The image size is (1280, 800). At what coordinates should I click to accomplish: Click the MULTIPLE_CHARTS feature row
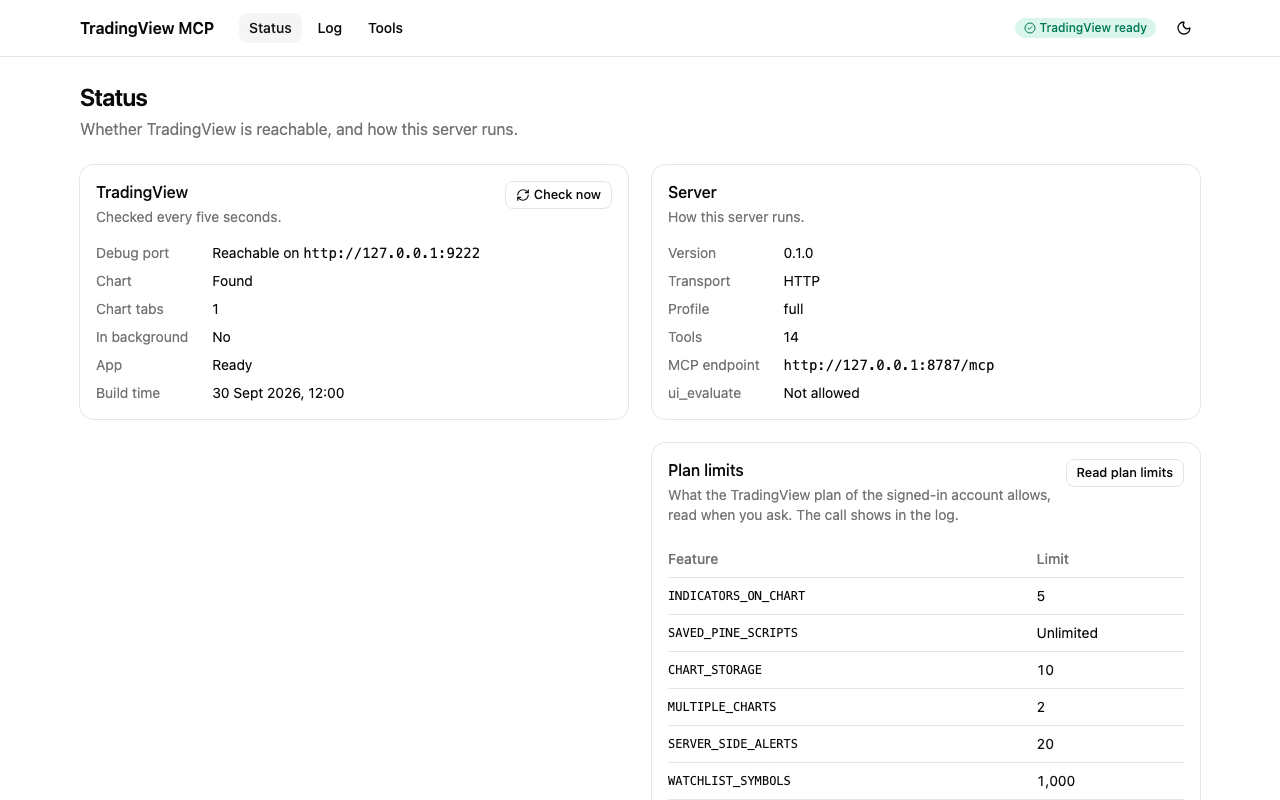tap(926, 707)
